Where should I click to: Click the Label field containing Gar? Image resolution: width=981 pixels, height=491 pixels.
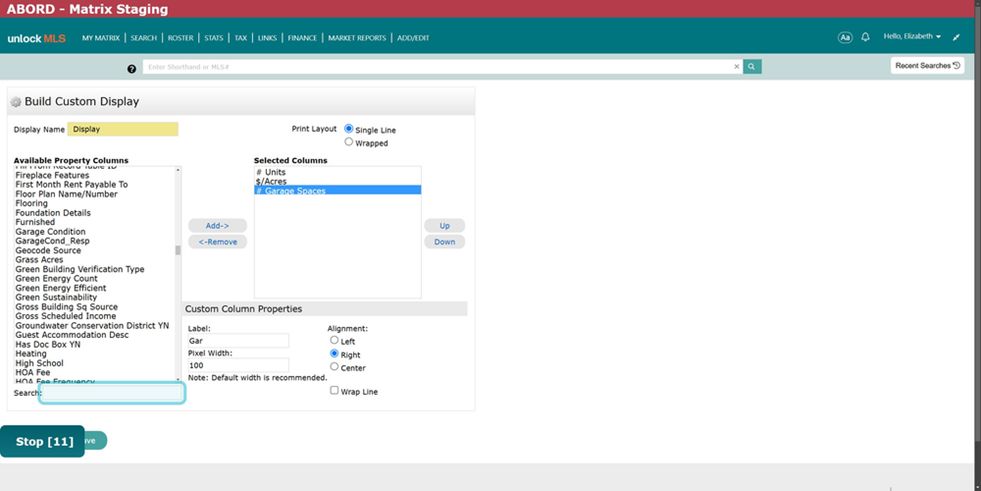click(x=238, y=341)
